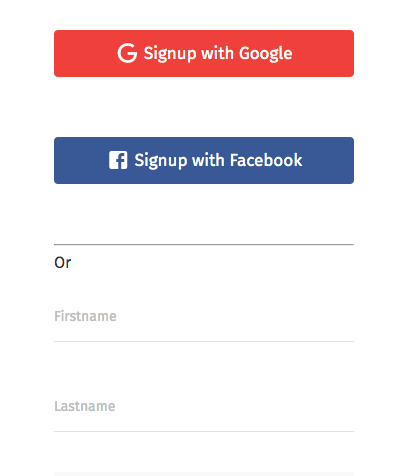Click the Firstname placeholder text
This screenshot has height=476, width=406.
click(85, 316)
